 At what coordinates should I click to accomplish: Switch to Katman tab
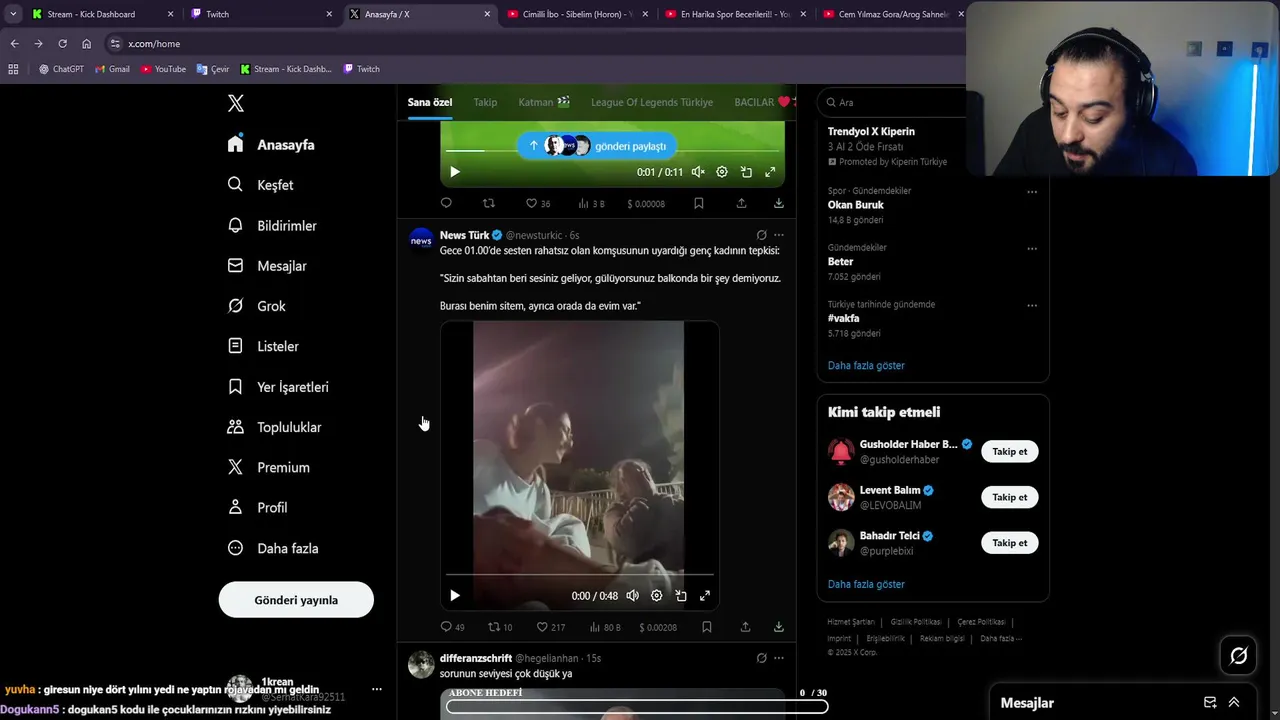(x=544, y=102)
